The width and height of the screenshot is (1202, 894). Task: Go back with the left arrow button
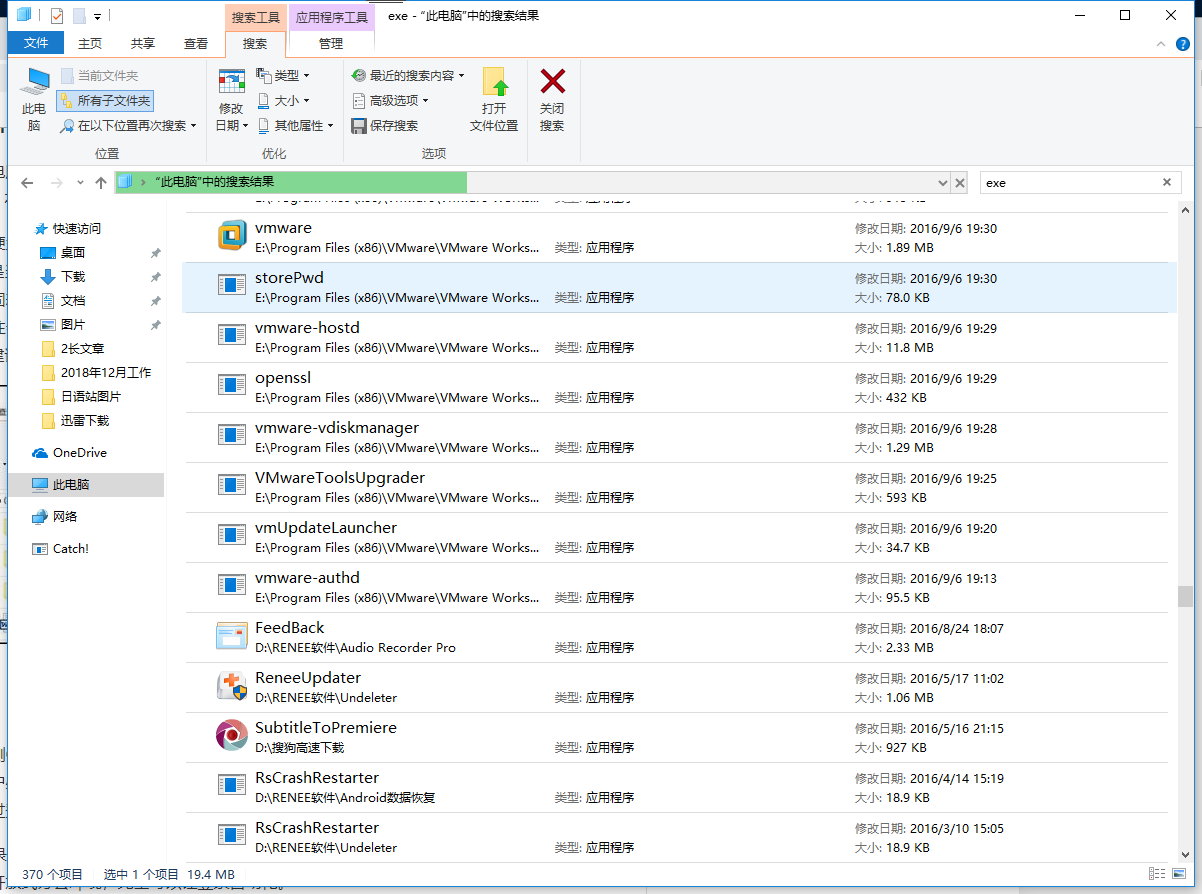point(28,183)
